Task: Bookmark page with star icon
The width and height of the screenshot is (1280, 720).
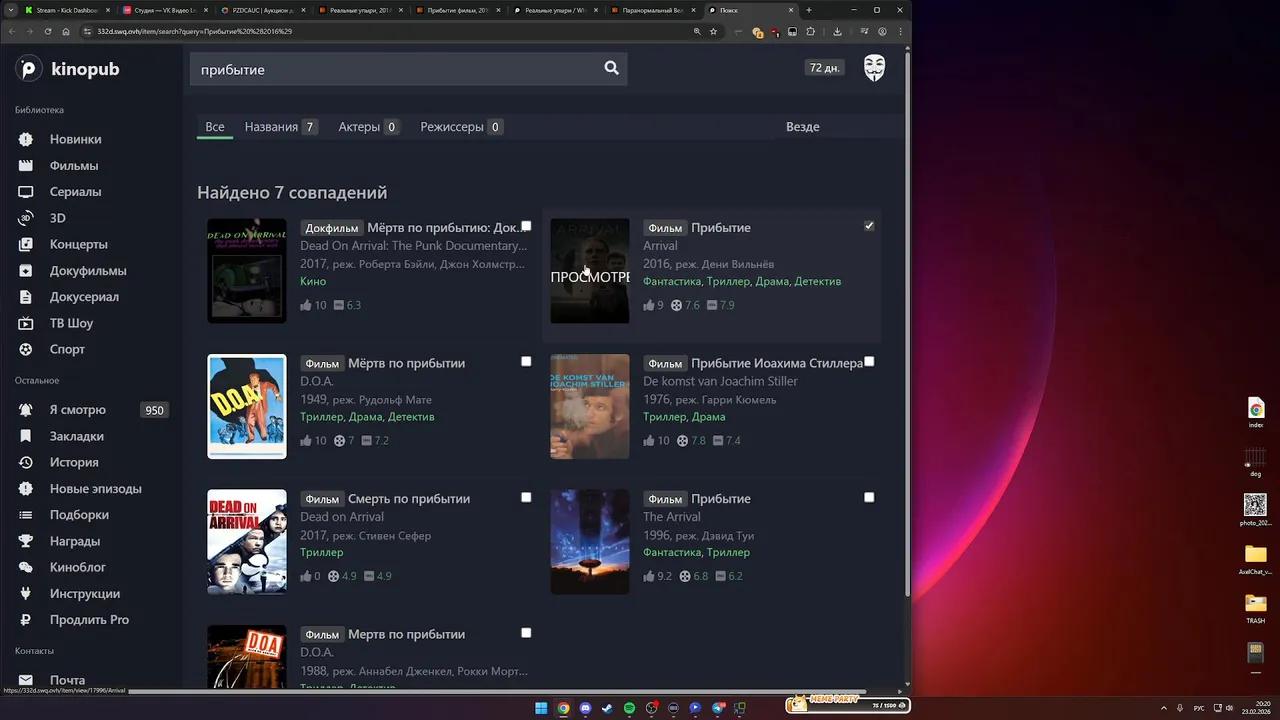Action: [x=713, y=31]
